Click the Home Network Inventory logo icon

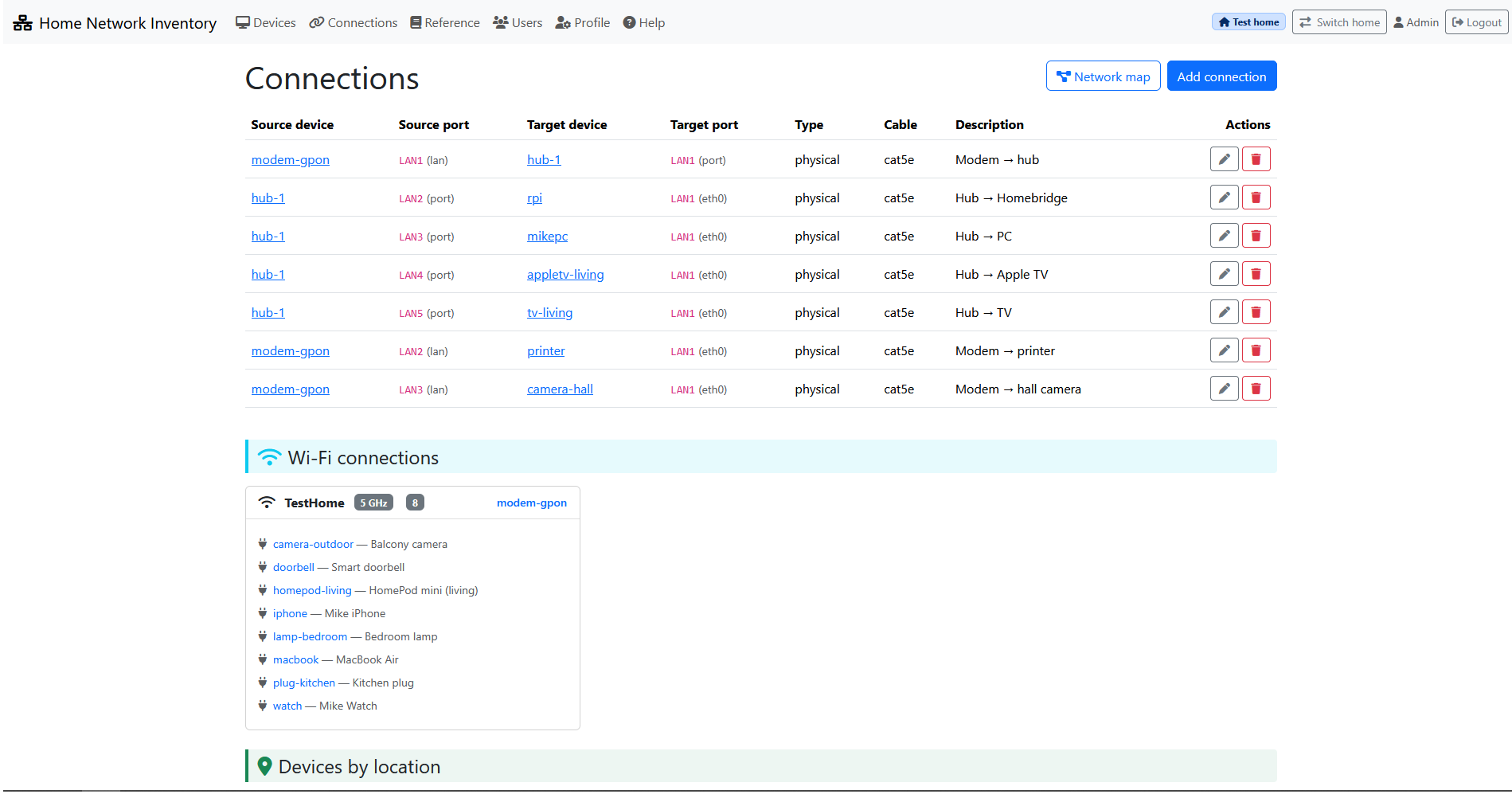point(23,23)
